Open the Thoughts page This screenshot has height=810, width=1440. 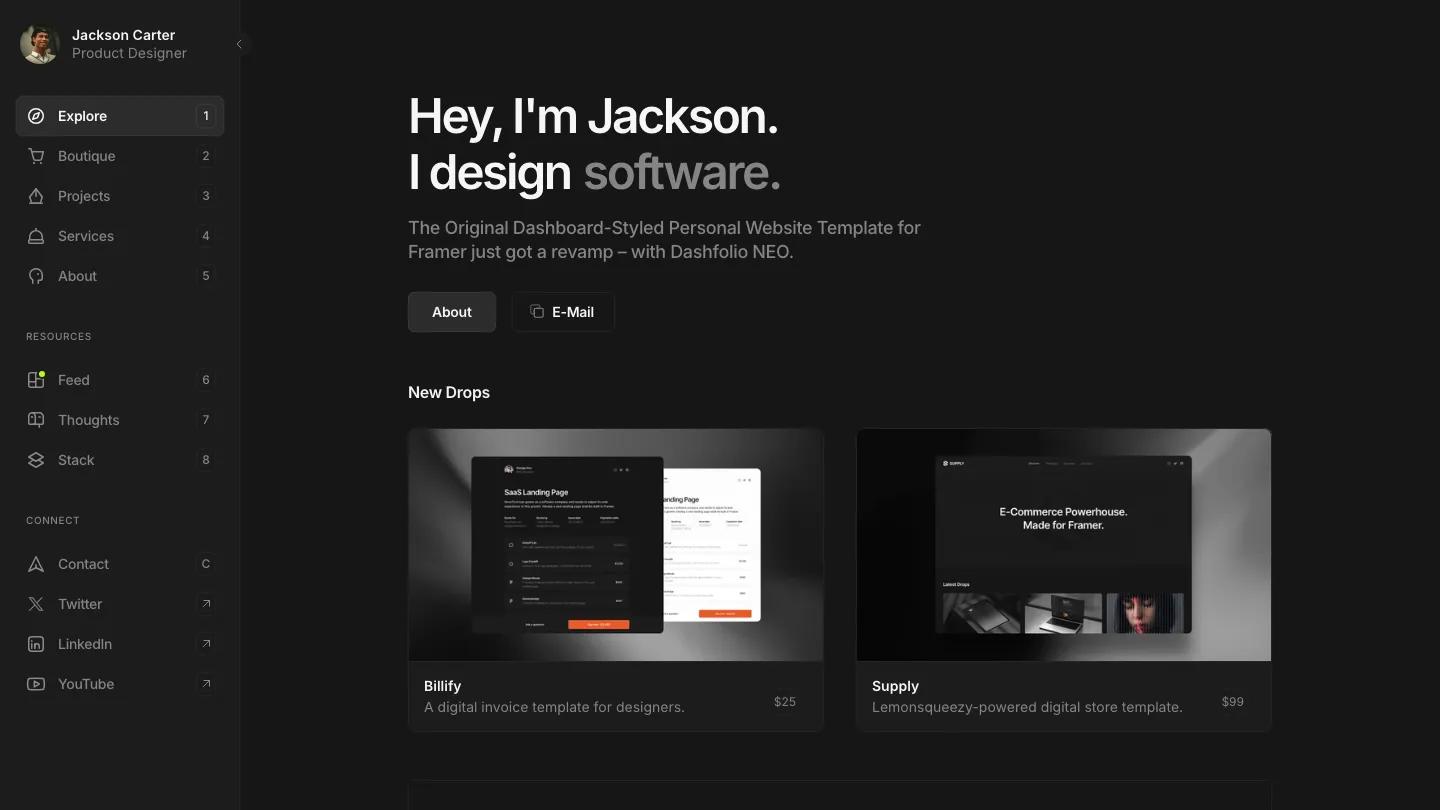(120, 420)
